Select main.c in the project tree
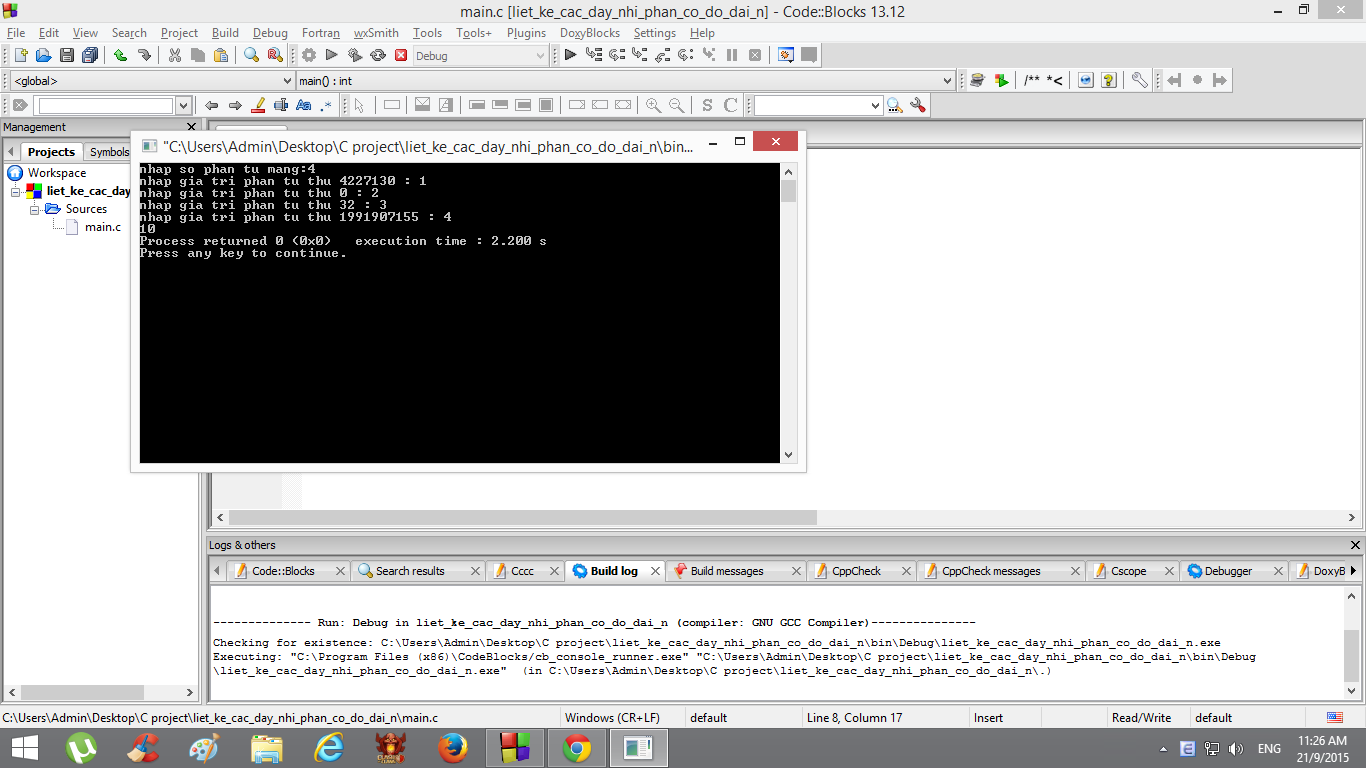The image size is (1366, 768). 102,227
